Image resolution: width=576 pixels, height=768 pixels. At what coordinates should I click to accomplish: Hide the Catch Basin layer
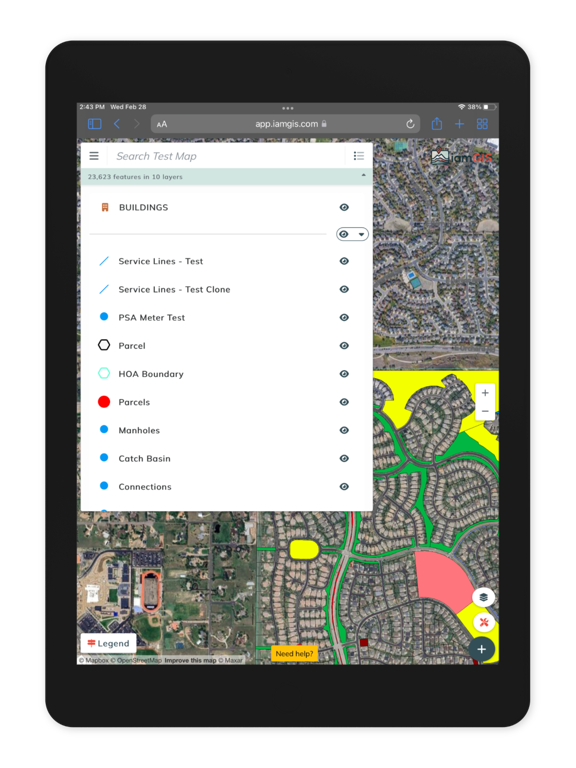click(x=344, y=458)
